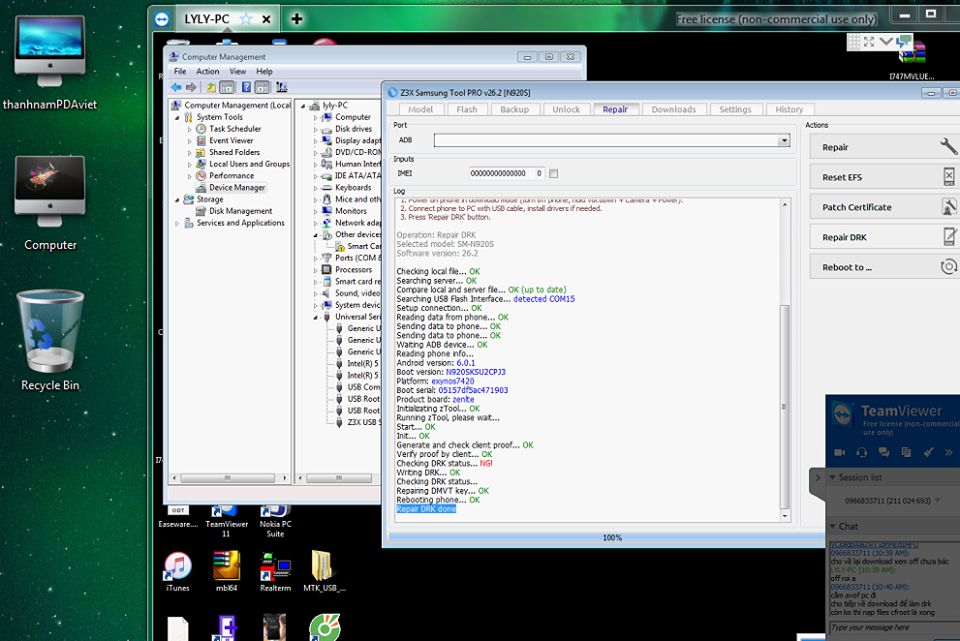Viewport: 960px width, 641px height.
Task: Open the Backup tab
Action: (514, 109)
